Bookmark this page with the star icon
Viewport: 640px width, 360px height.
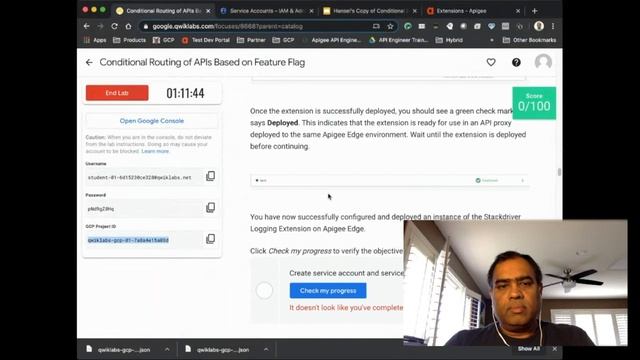pos(390,26)
